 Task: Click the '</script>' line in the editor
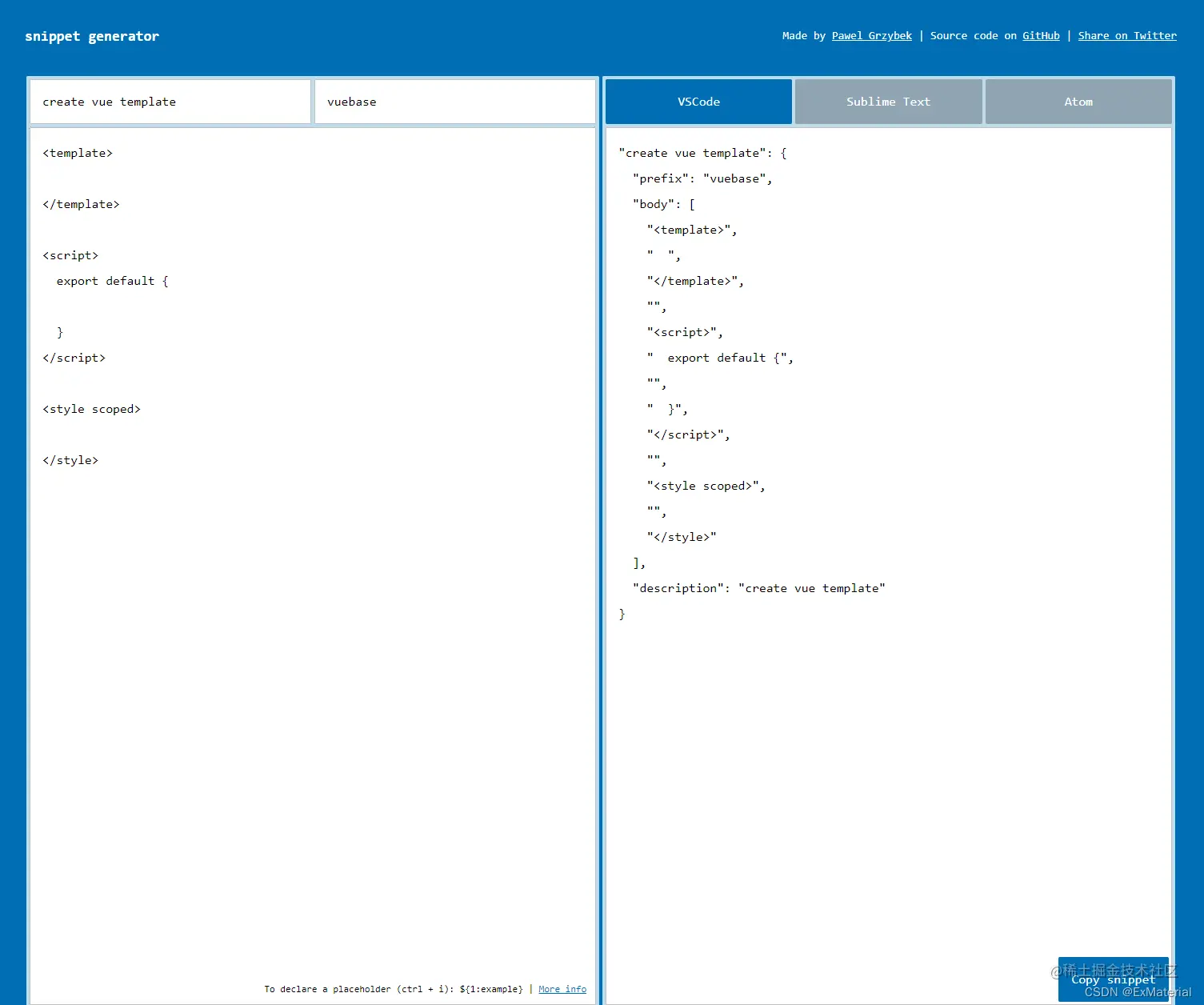click(74, 358)
